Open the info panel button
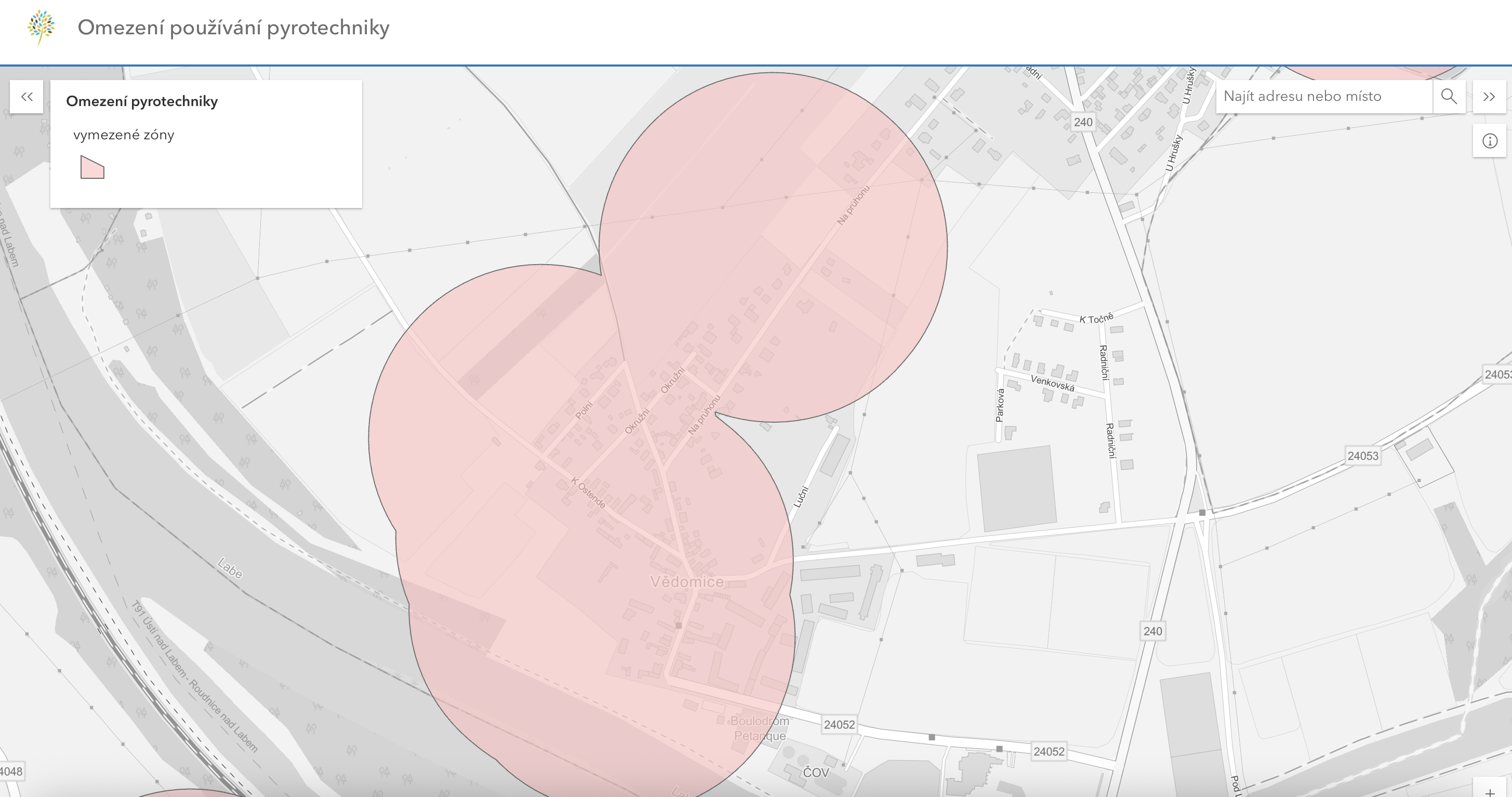 pos(1490,141)
